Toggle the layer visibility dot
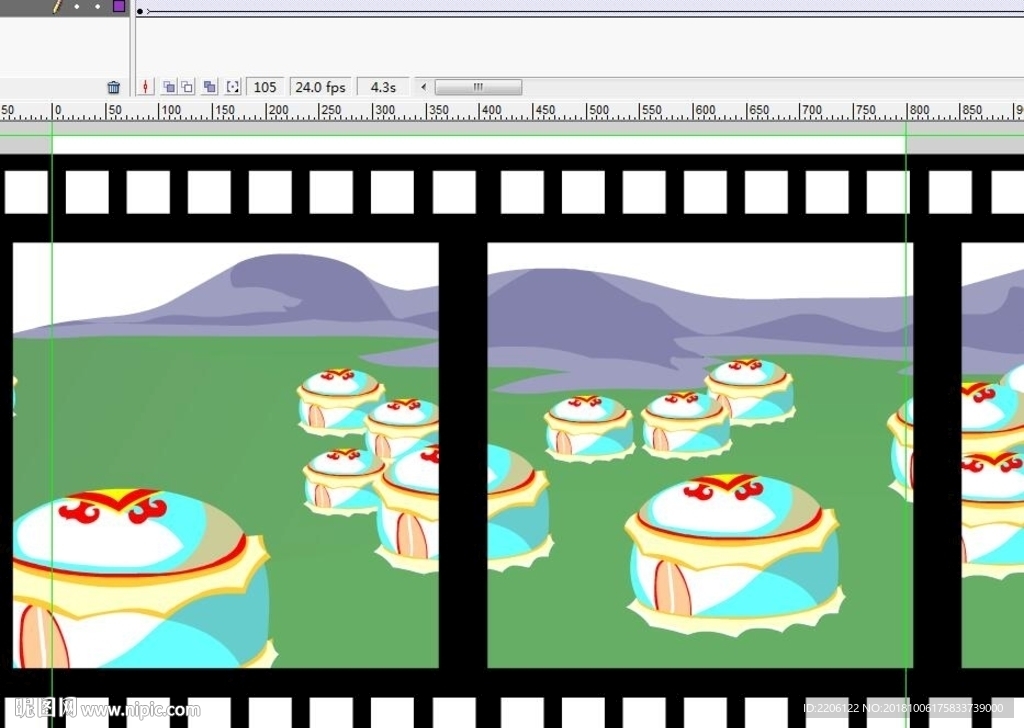 pyautogui.click(x=77, y=7)
